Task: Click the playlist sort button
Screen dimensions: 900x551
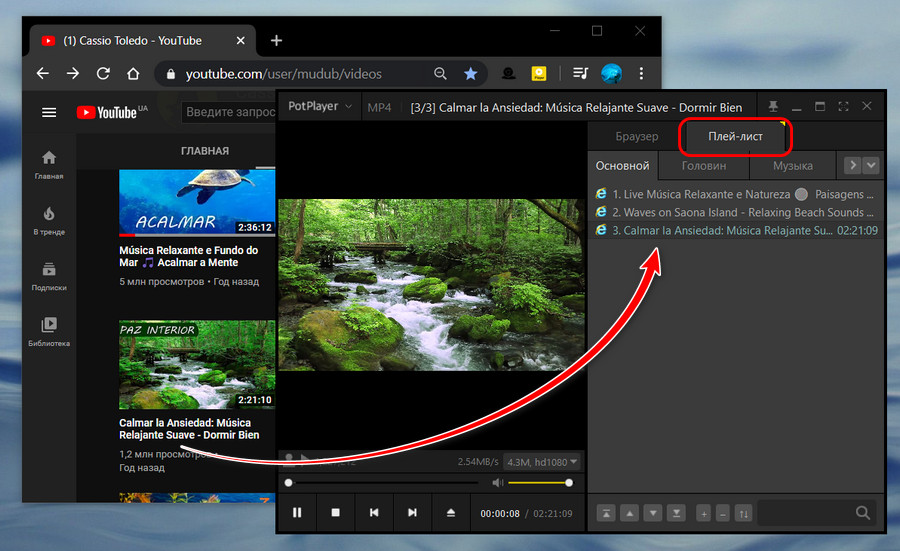Action: pyautogui.click(x=743, y=513)
